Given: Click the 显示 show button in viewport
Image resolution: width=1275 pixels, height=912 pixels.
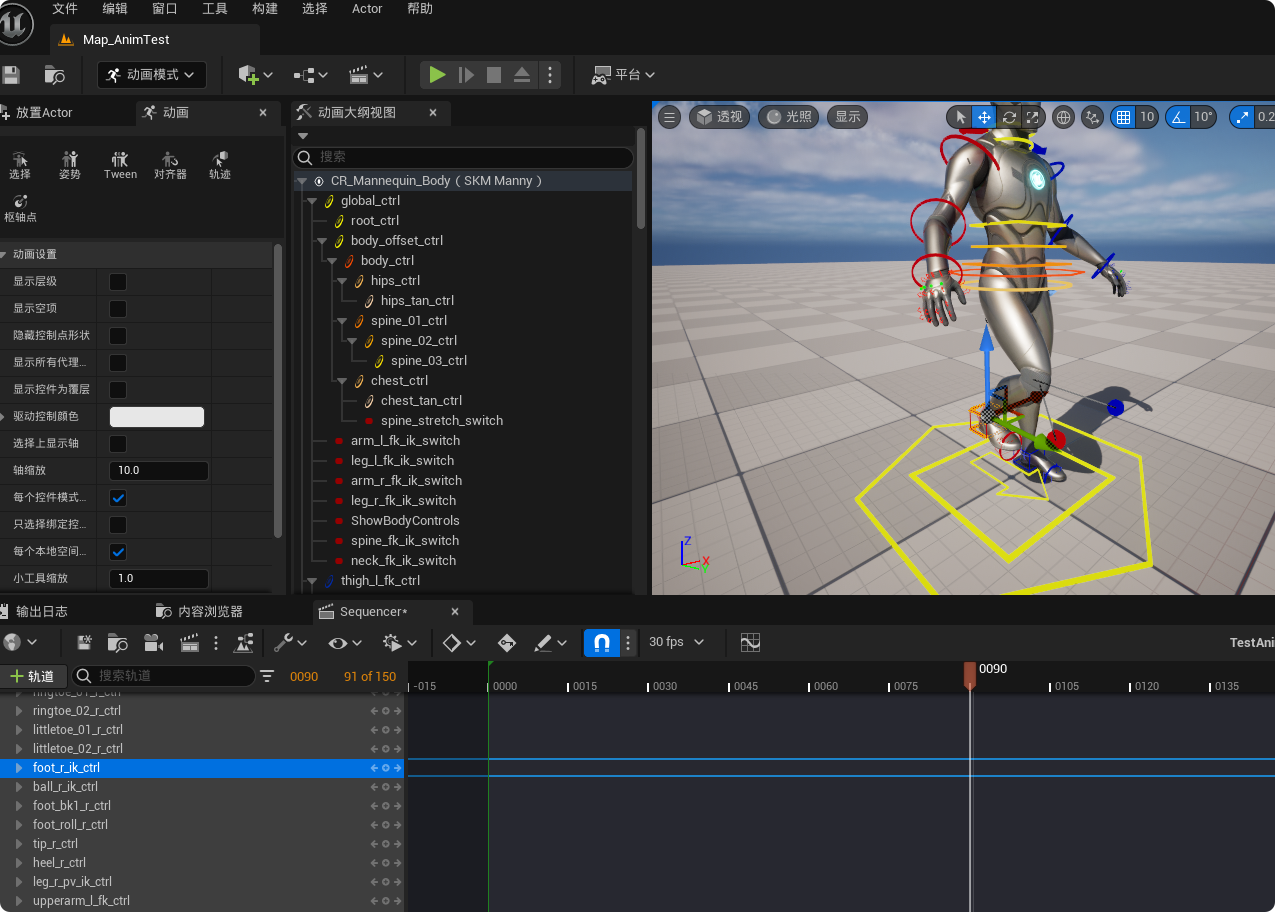Looking at the screenshot, I should (x=848, y=117).
